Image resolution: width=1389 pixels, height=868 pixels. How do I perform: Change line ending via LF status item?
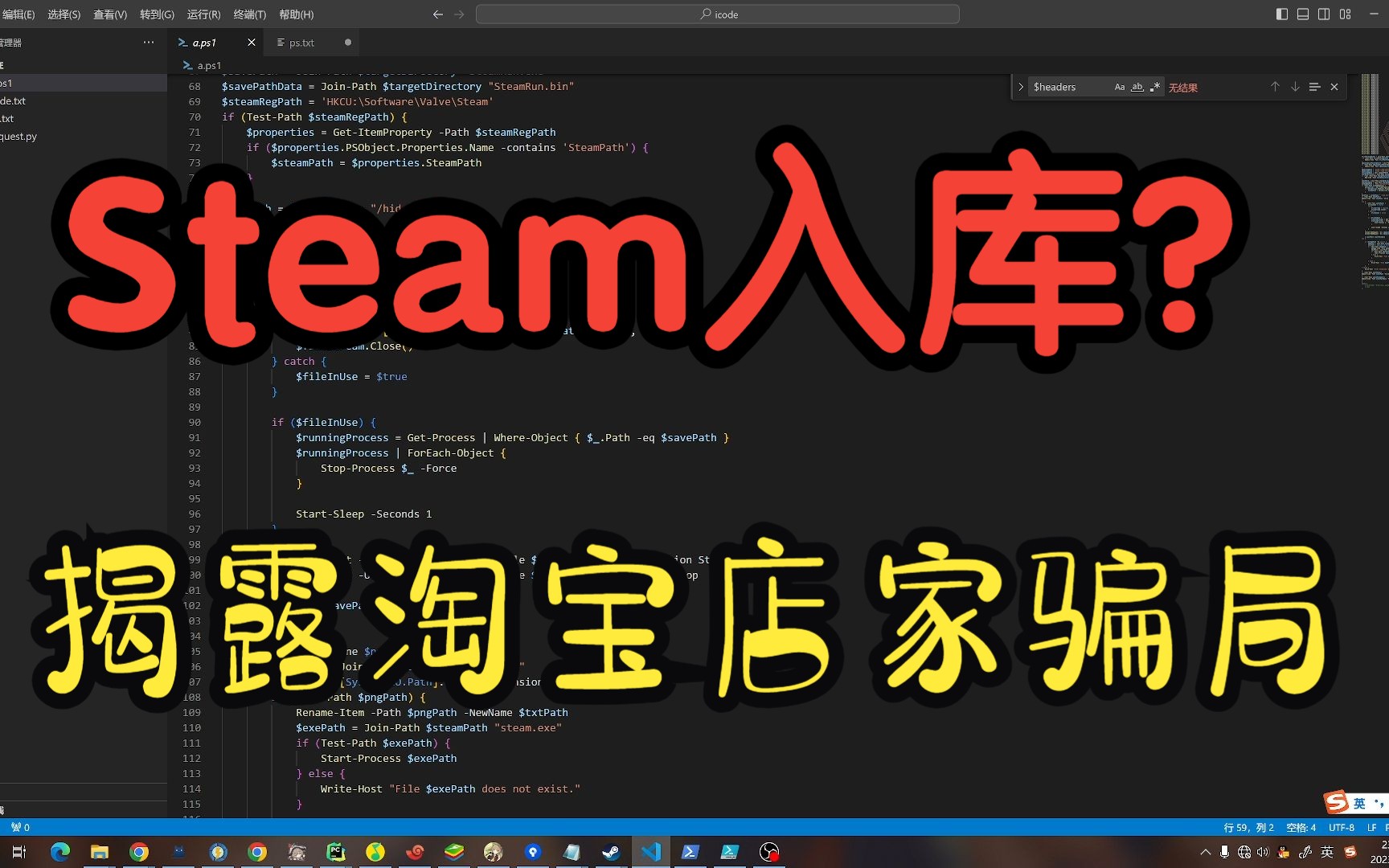(x=1372, y=827)
